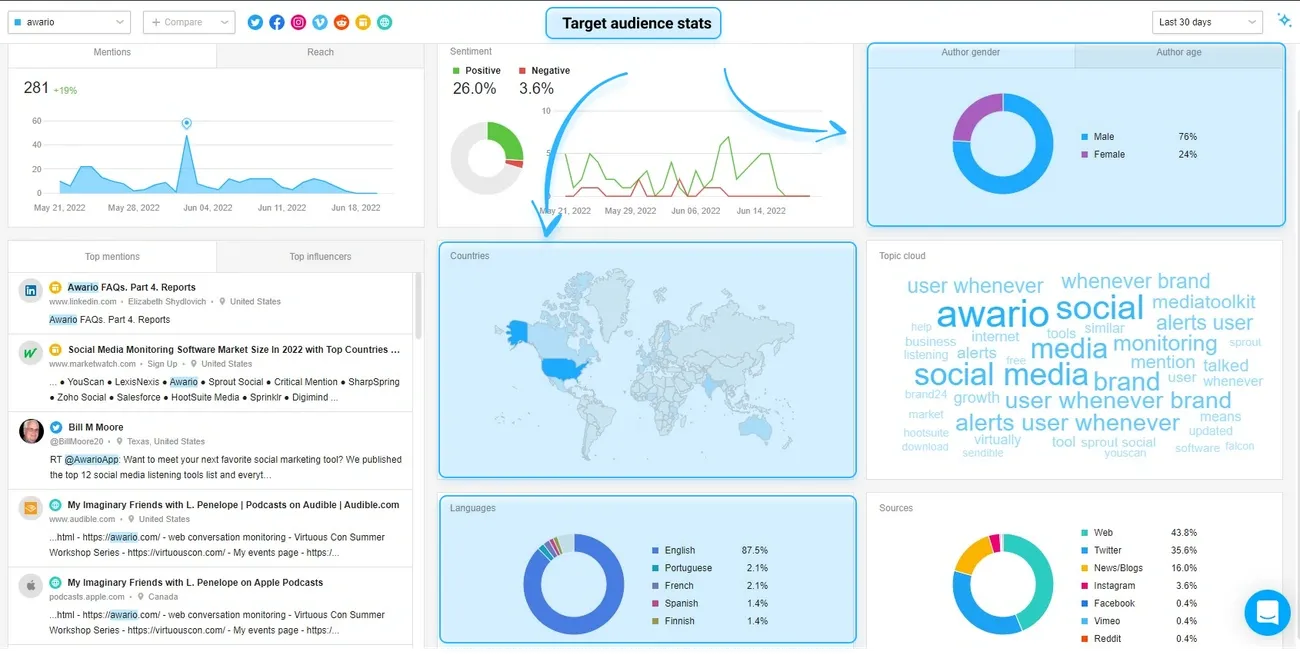
Task: Open Social Media Monitoring Software Market Size mention
Action: (x=234, y=350)
